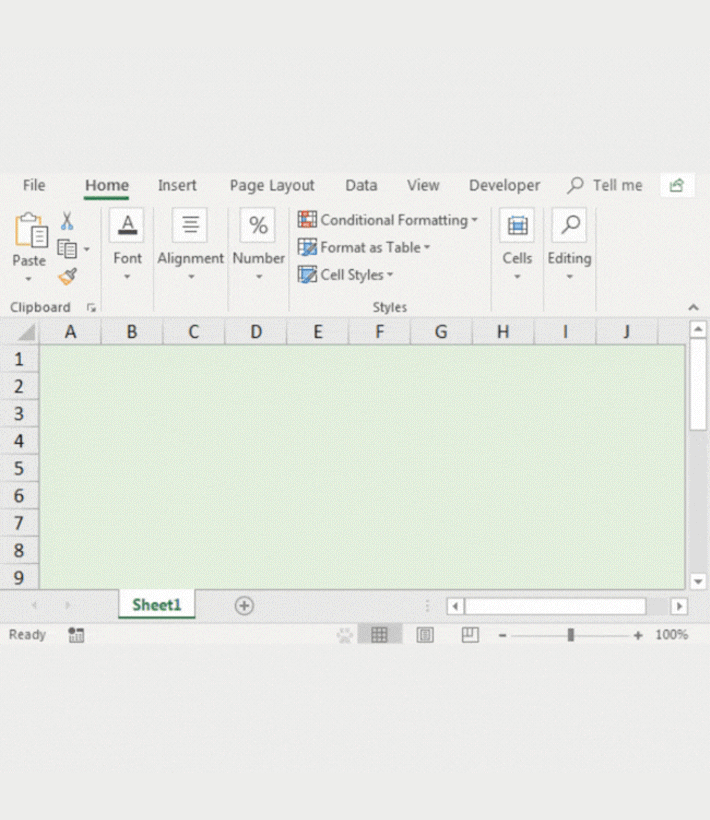Click the Format as Table icon

click(307, 247)
